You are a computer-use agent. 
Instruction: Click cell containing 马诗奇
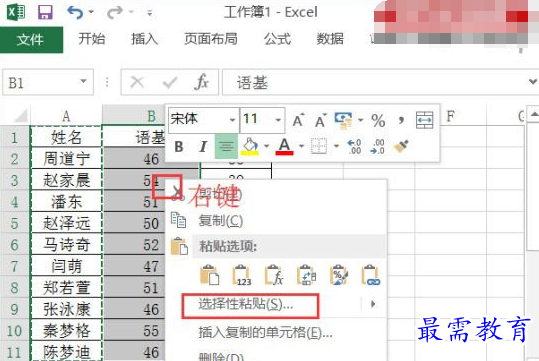[x=66, y=245]
